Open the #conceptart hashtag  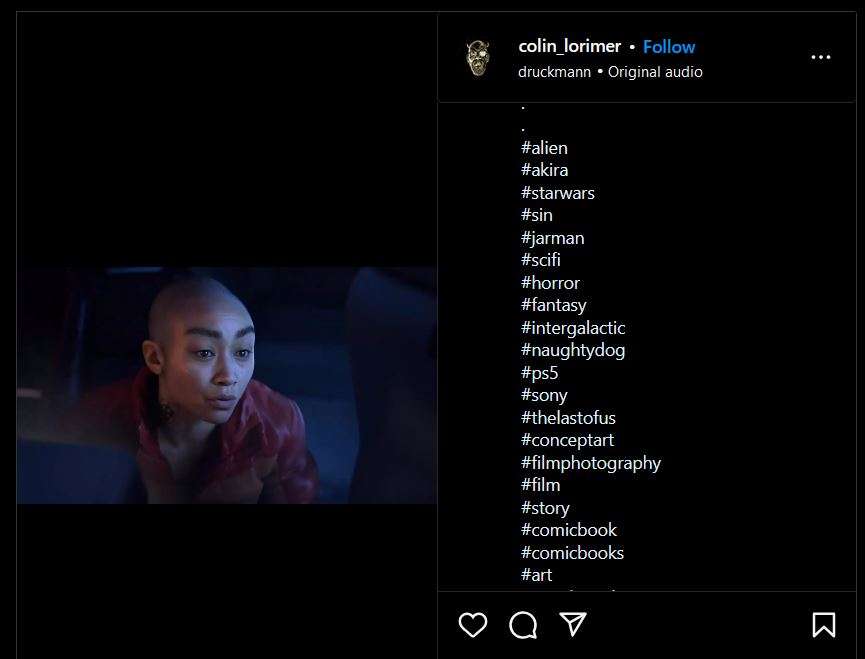pos(567,440)
